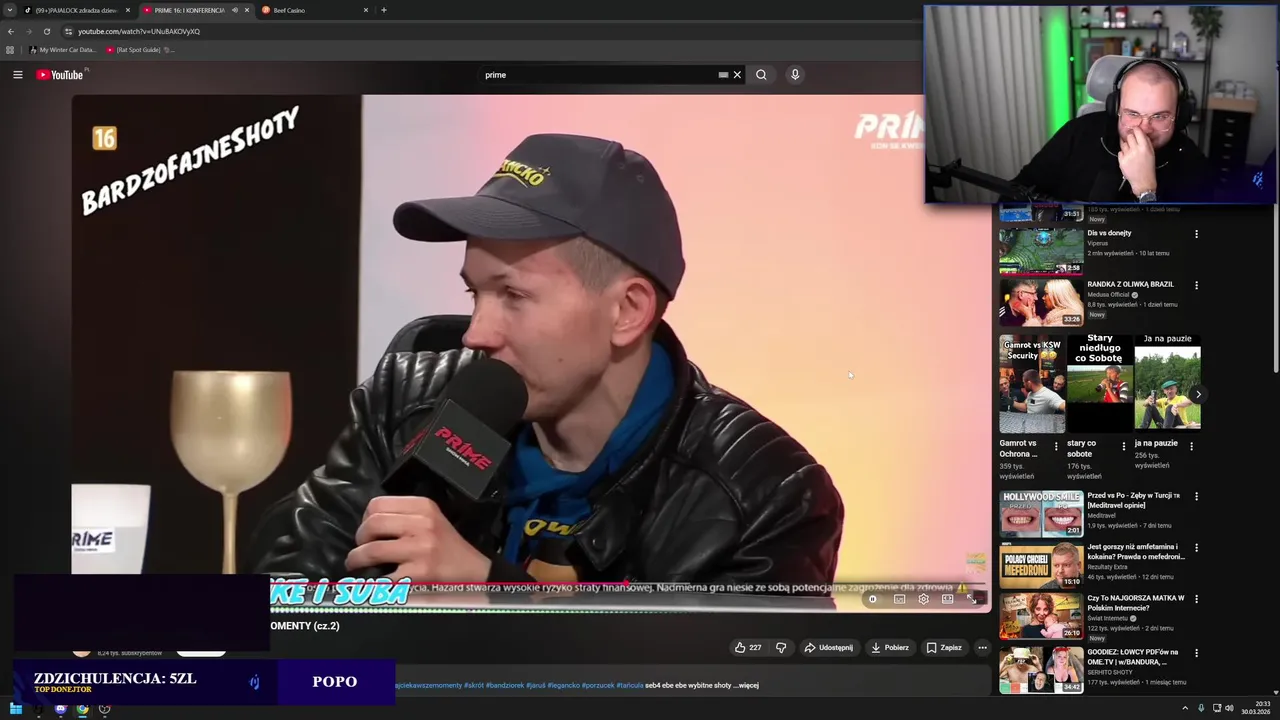Image resolution: width=1280 pixels, height=720 pixels.
Task: Go to YouTube home via the logo
Action: coord(61,75)
